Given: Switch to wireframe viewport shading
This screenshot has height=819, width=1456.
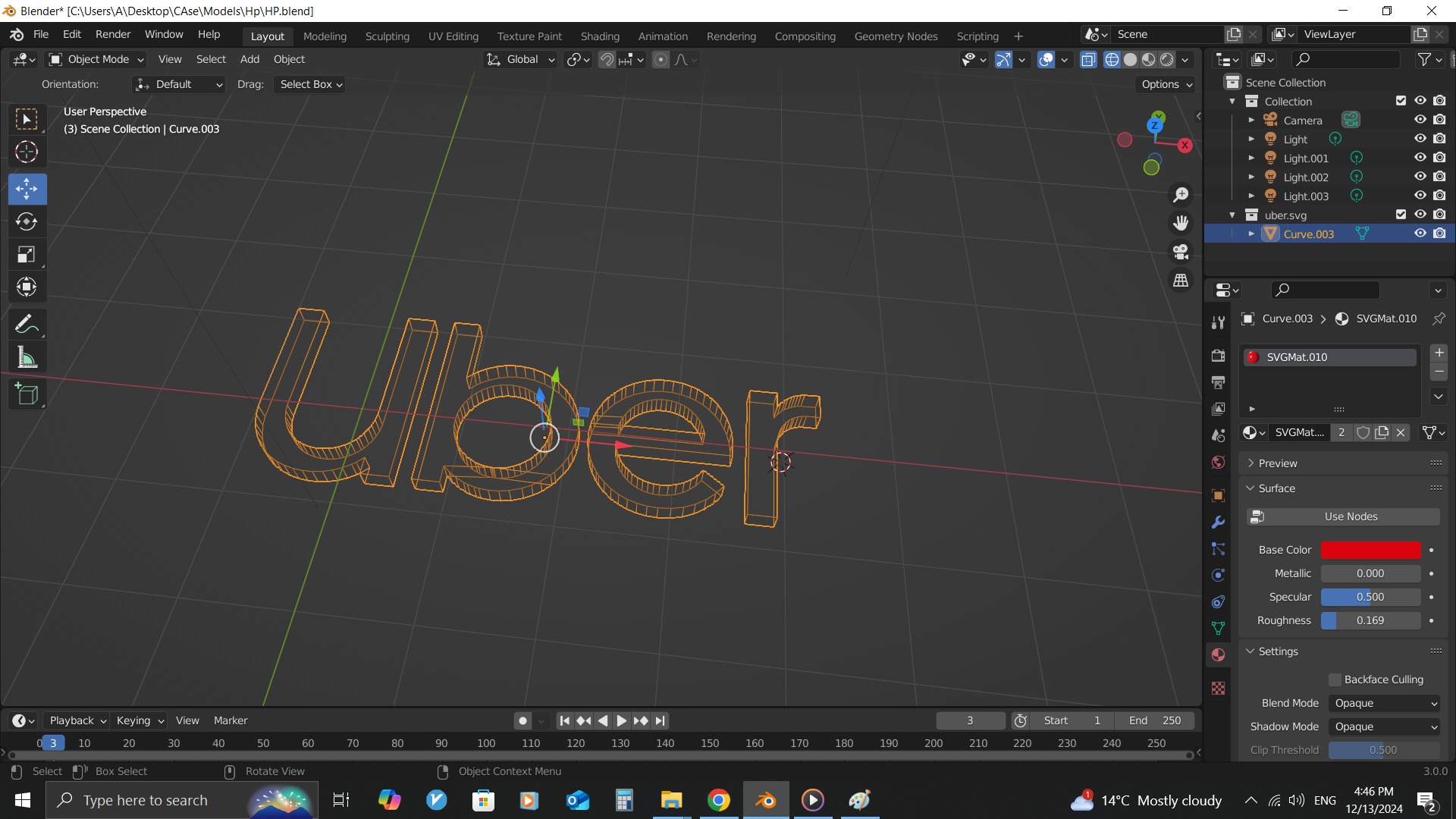Looking at the screenshot, I should coord(1112,60).
